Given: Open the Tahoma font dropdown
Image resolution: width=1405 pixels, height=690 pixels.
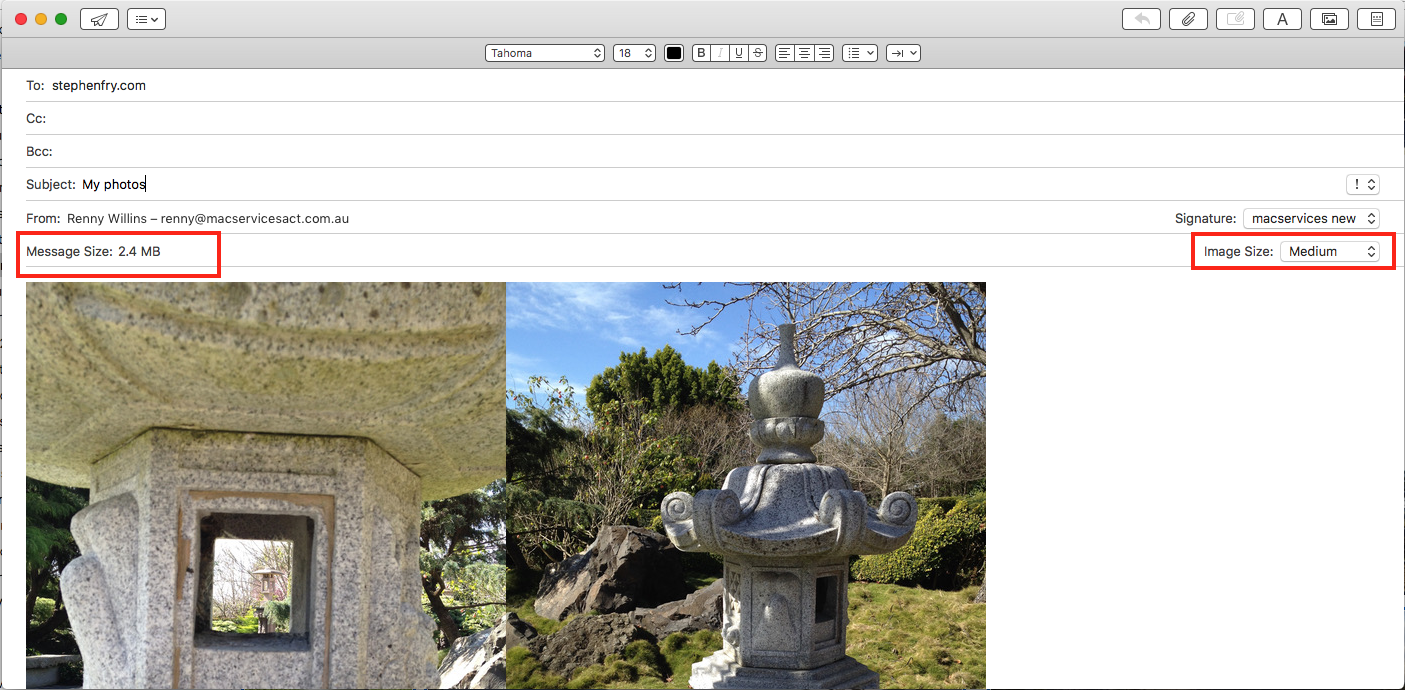Looking at the screenshot, I should click(x=545, y=53).
